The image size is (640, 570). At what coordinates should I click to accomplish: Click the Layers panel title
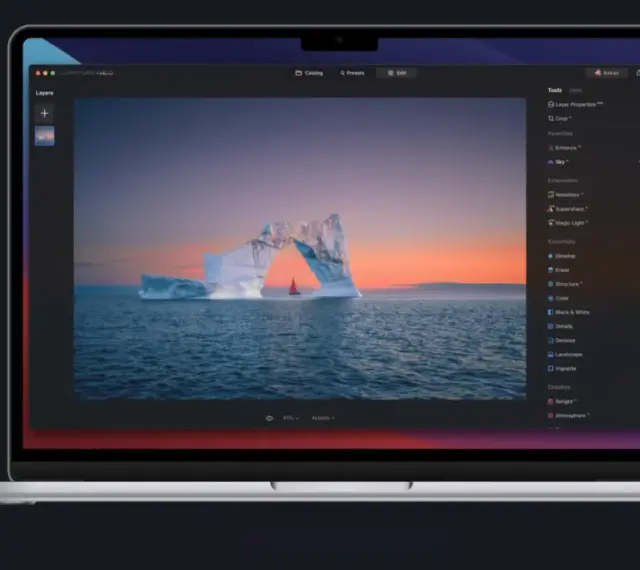tap(44, 93)
